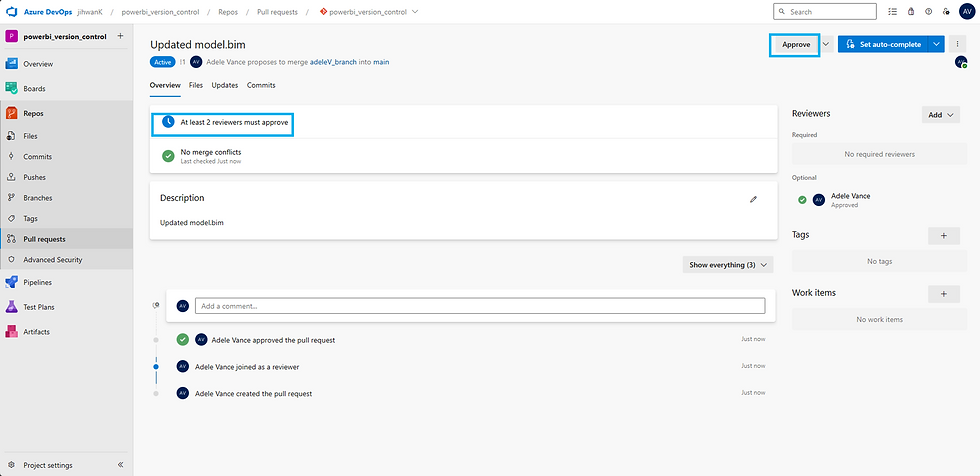The image size is (980, 476).
Task: Open the AV account avatar in top bar
Action: pyautogui.click(x=966, y=12)
